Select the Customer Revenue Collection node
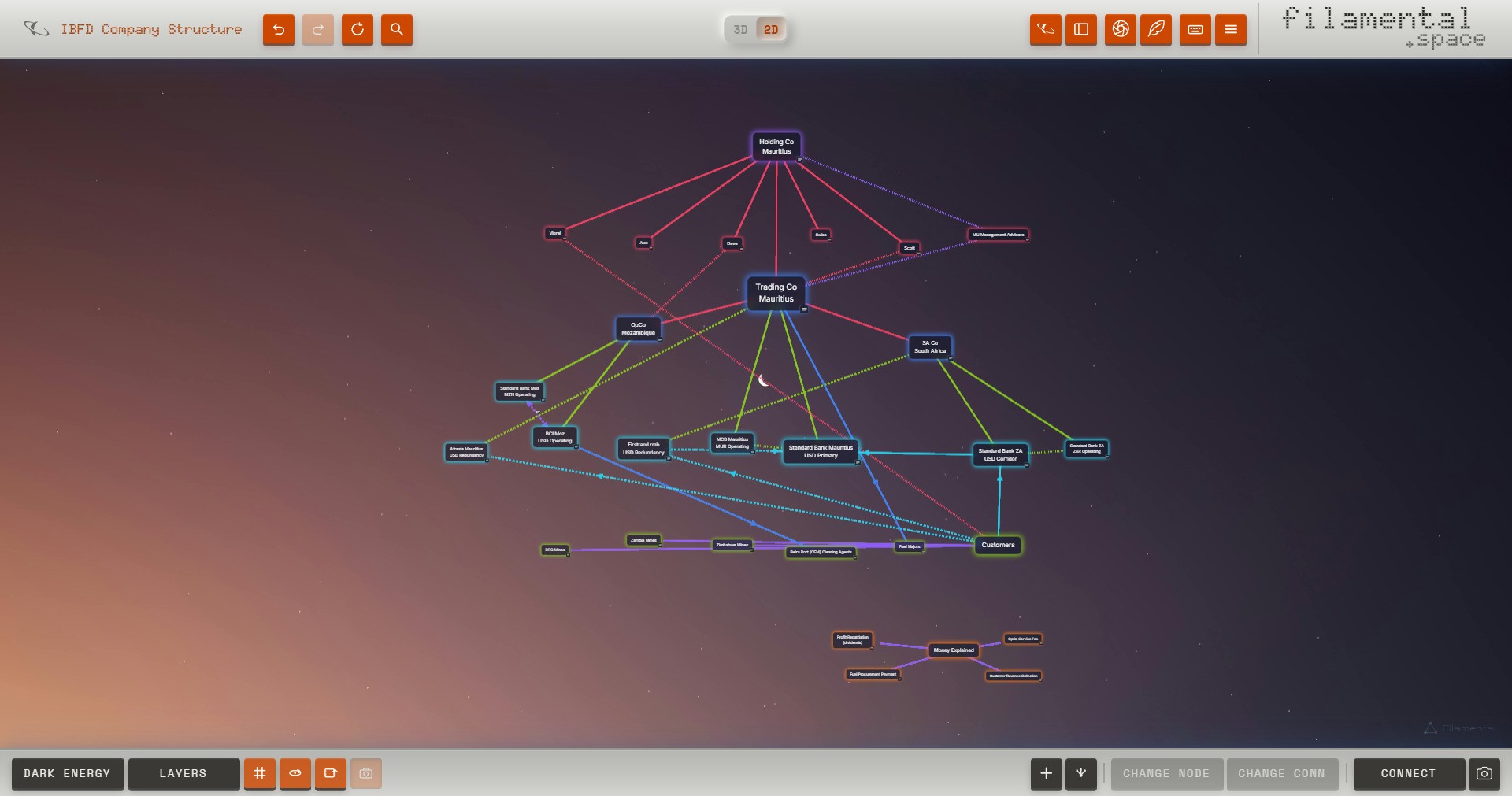 1014,676
